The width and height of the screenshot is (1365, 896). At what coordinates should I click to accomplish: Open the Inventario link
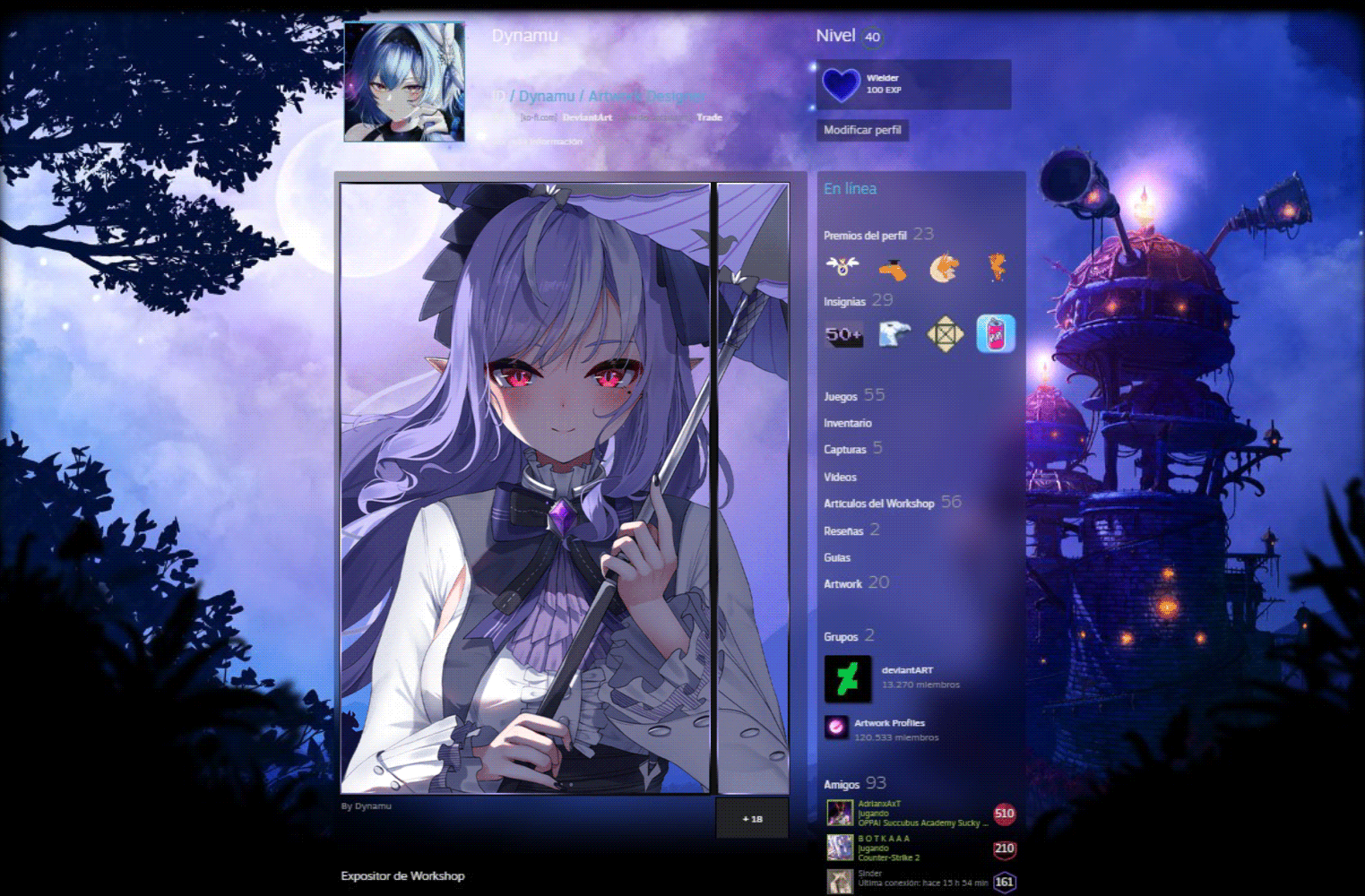pyautogui.click(x=848, y=423)
